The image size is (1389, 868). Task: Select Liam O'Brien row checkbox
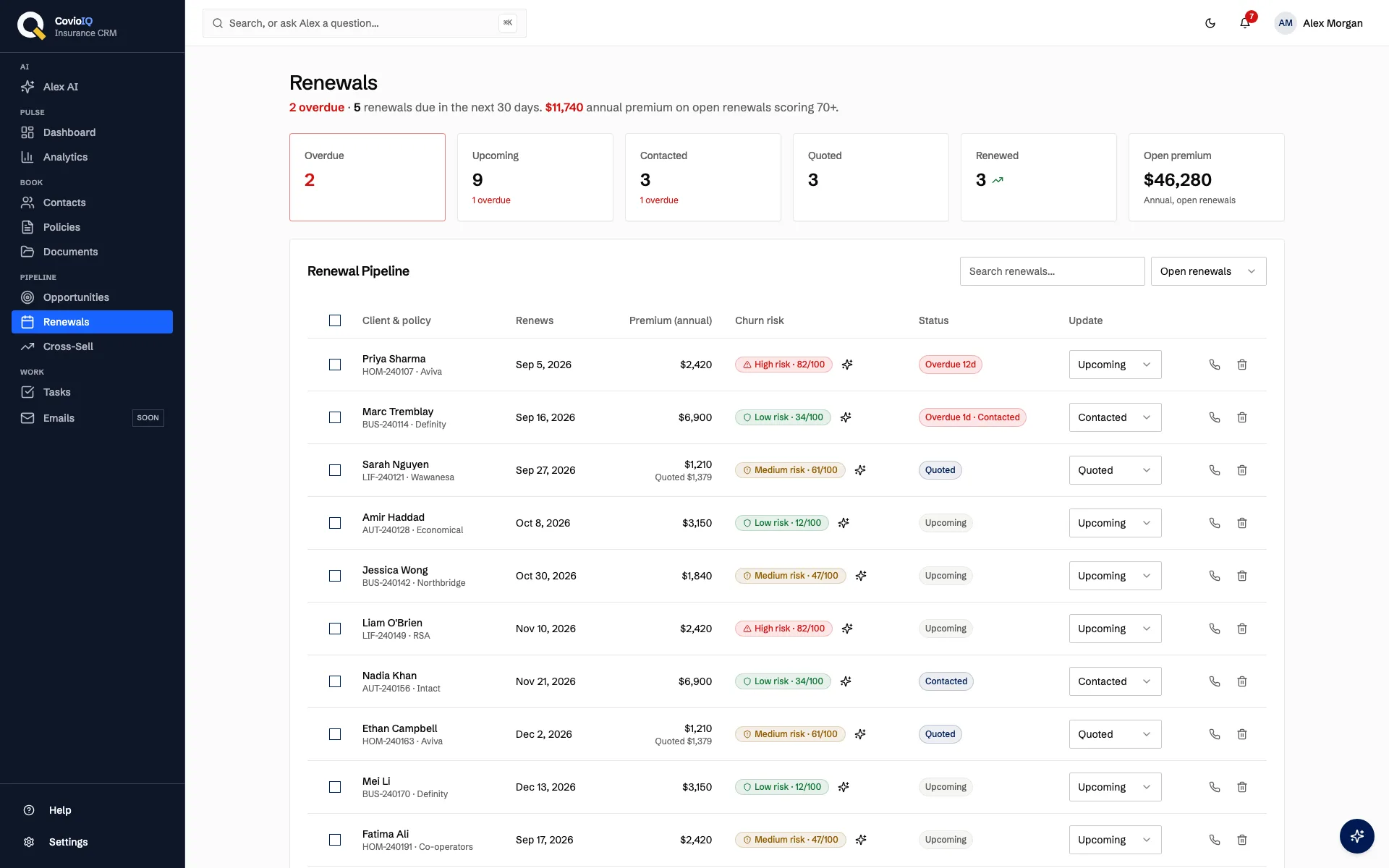coord(335,629)
